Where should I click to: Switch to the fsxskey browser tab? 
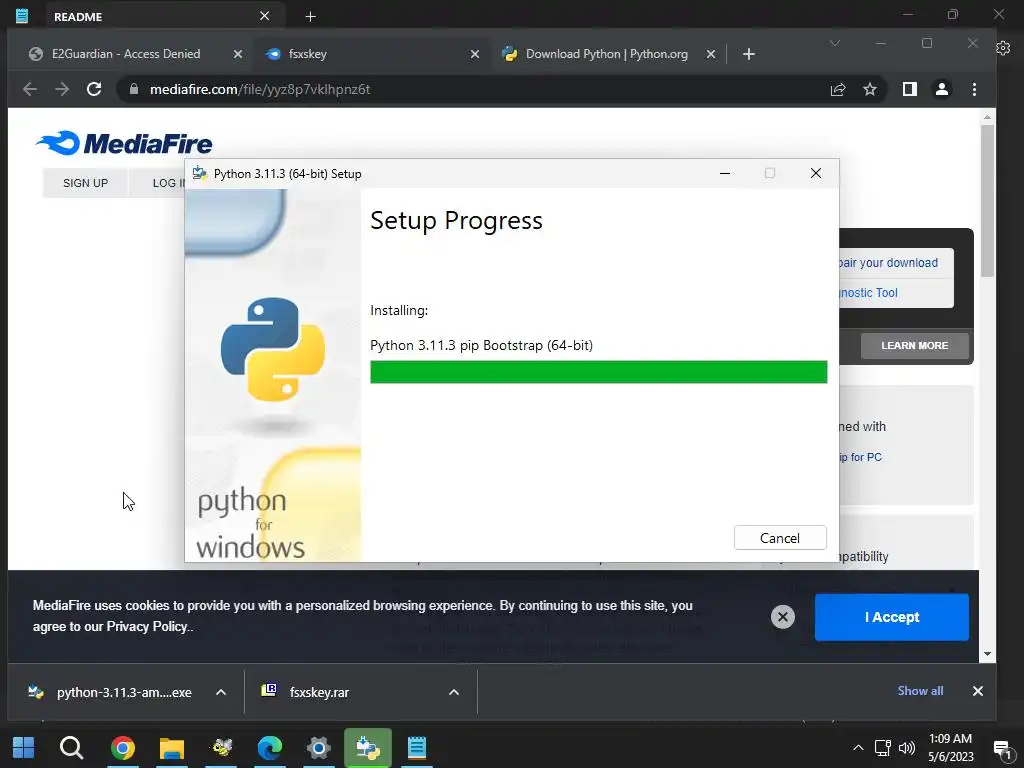click(307, 54)
